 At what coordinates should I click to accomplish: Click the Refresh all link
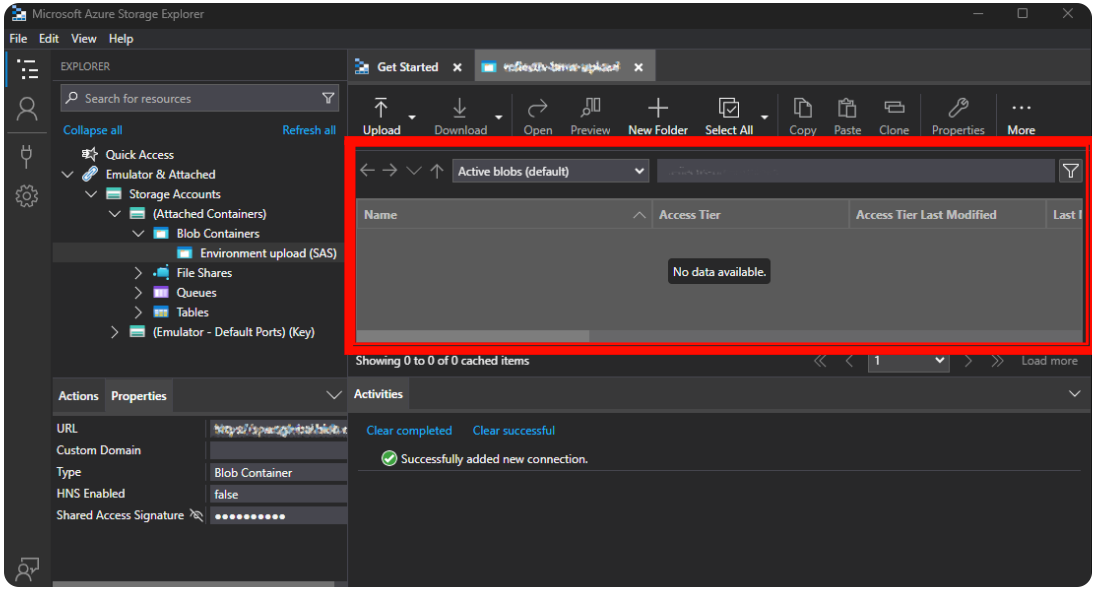[309, 130]
